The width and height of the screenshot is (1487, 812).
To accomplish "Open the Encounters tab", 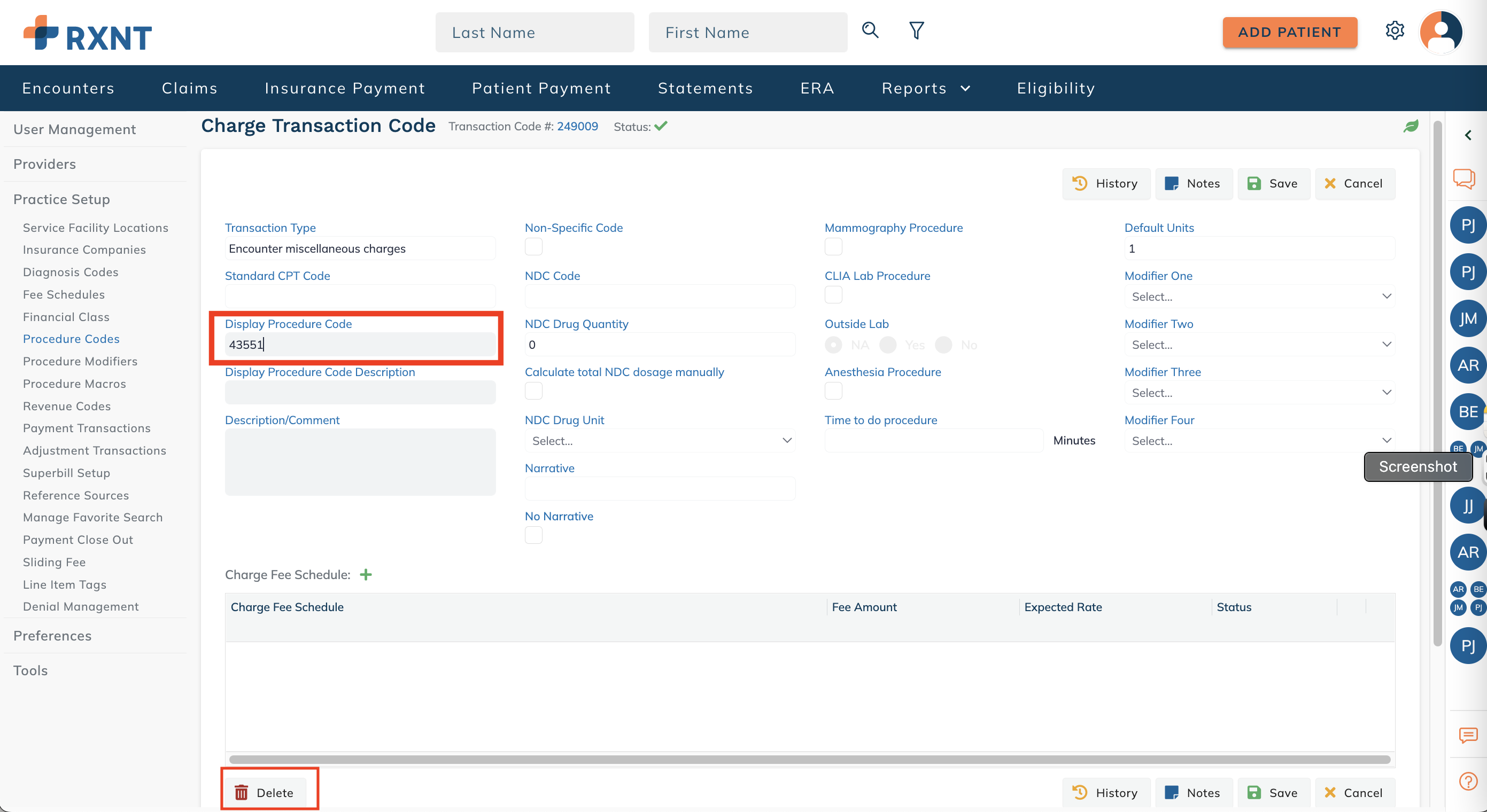I will point(68,88).
